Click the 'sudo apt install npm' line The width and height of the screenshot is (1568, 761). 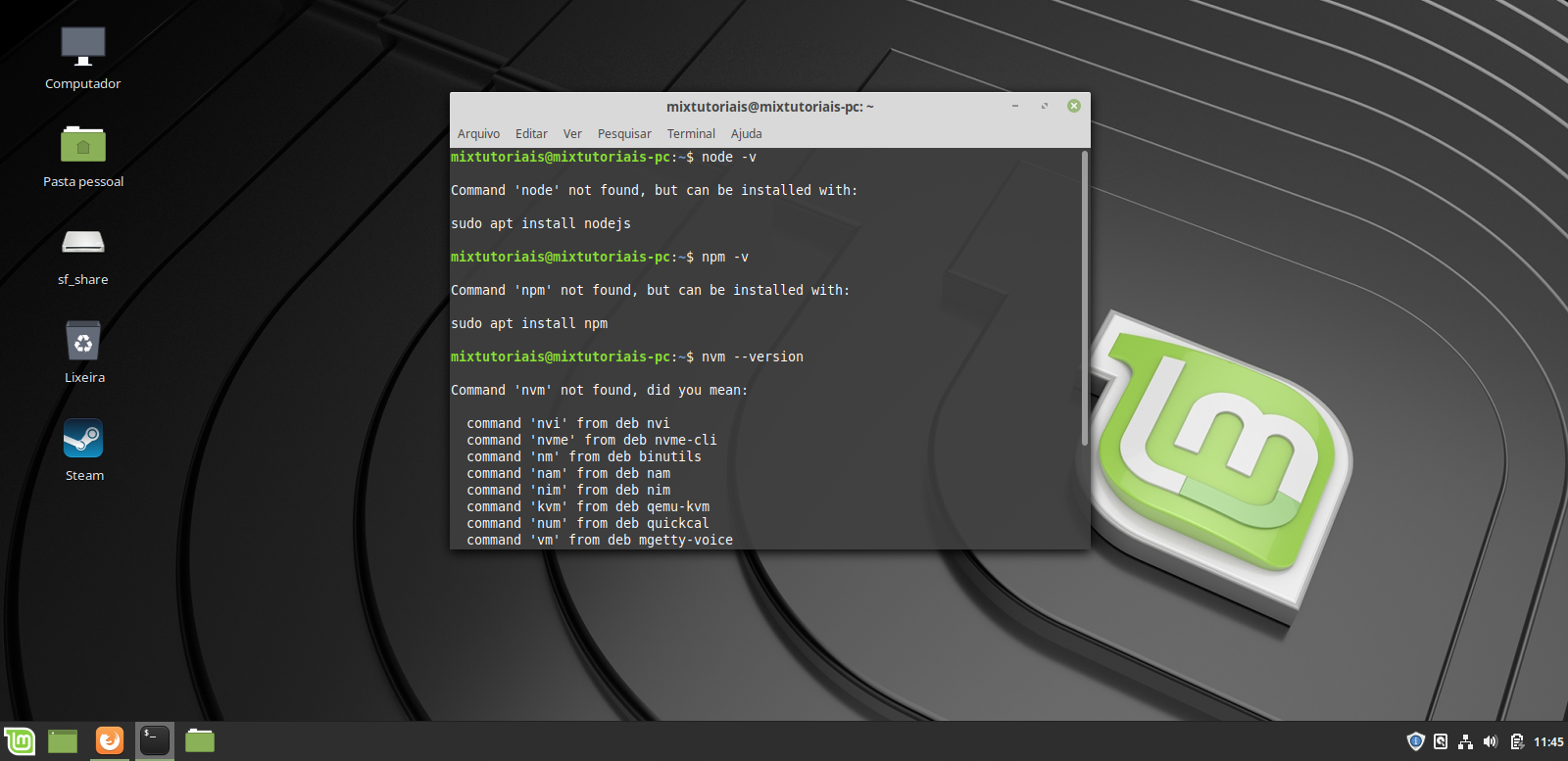point(529,323)
